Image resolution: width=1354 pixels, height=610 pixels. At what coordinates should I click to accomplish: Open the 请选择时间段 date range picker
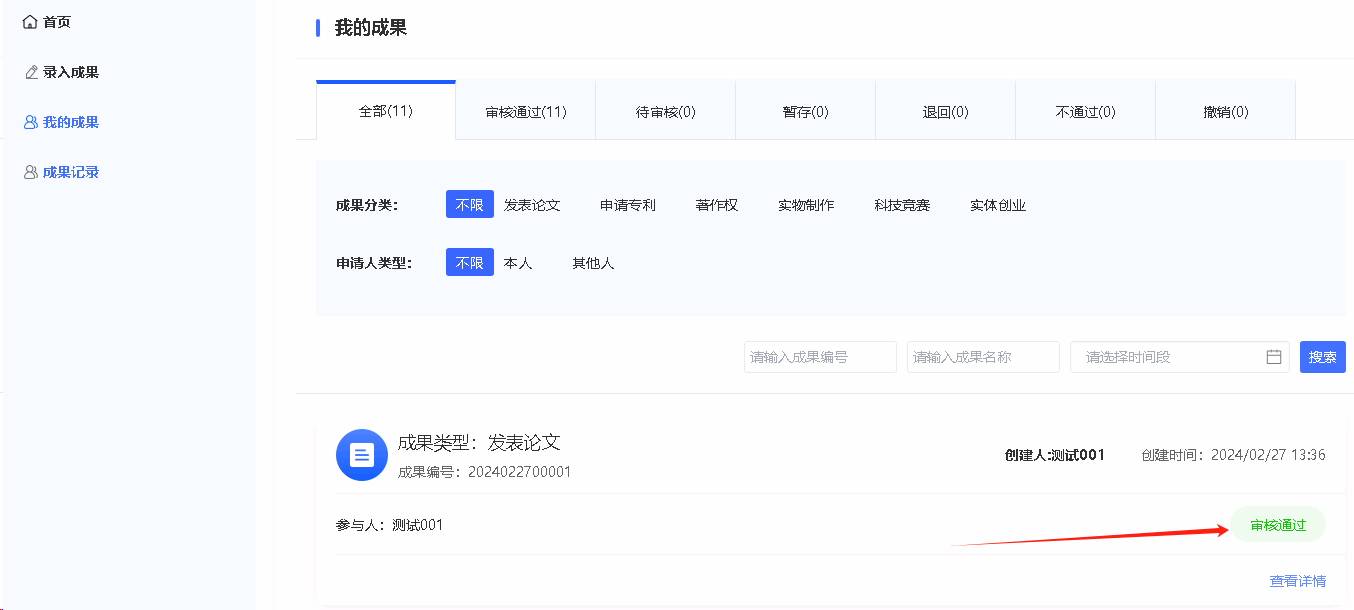(x=1165, y=357)
